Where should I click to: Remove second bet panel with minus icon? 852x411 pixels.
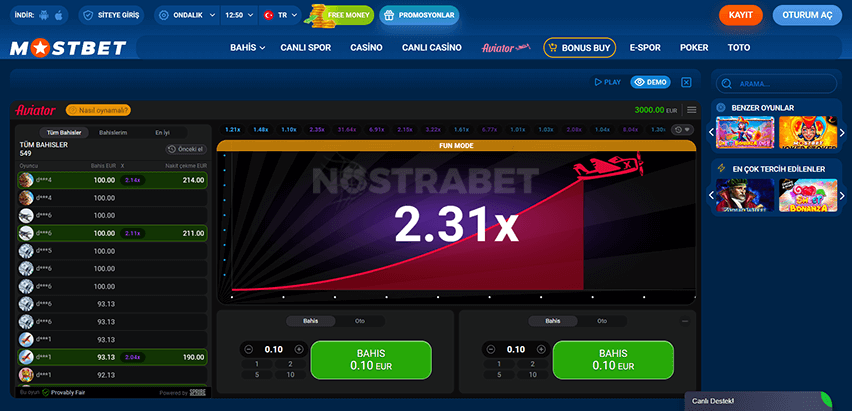point(685,321)
